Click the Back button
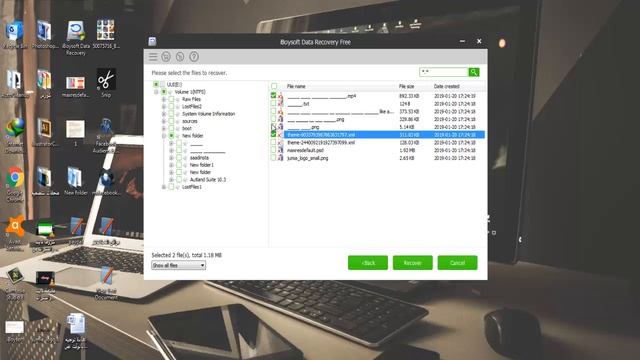The height and width of the screenshot is (360, 640). coord(368,263)
